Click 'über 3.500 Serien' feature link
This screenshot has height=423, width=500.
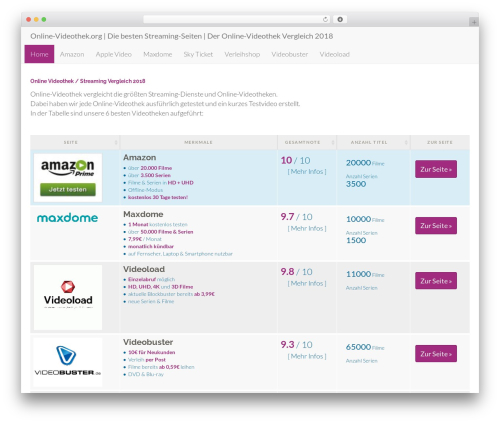point(149,175)
